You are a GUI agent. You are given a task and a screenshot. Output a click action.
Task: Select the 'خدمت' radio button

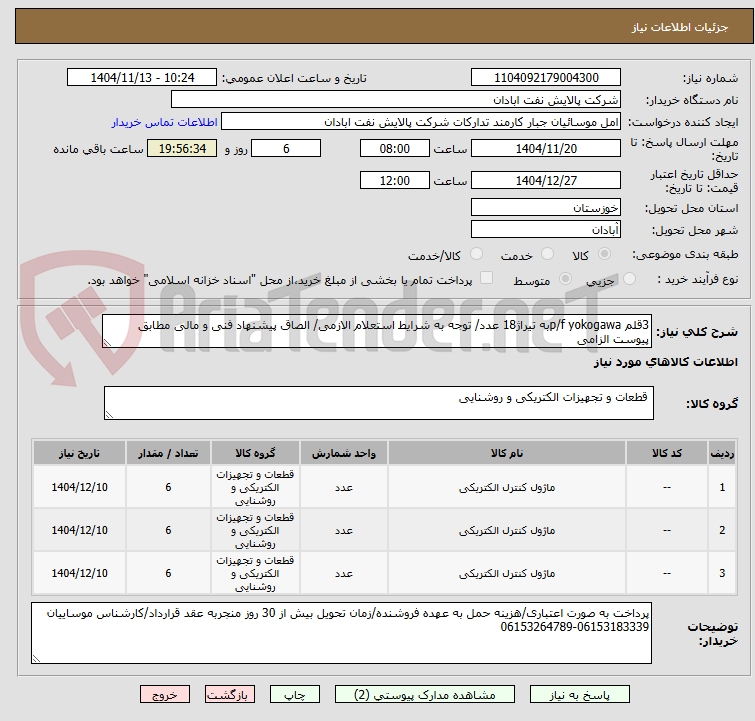547,254
